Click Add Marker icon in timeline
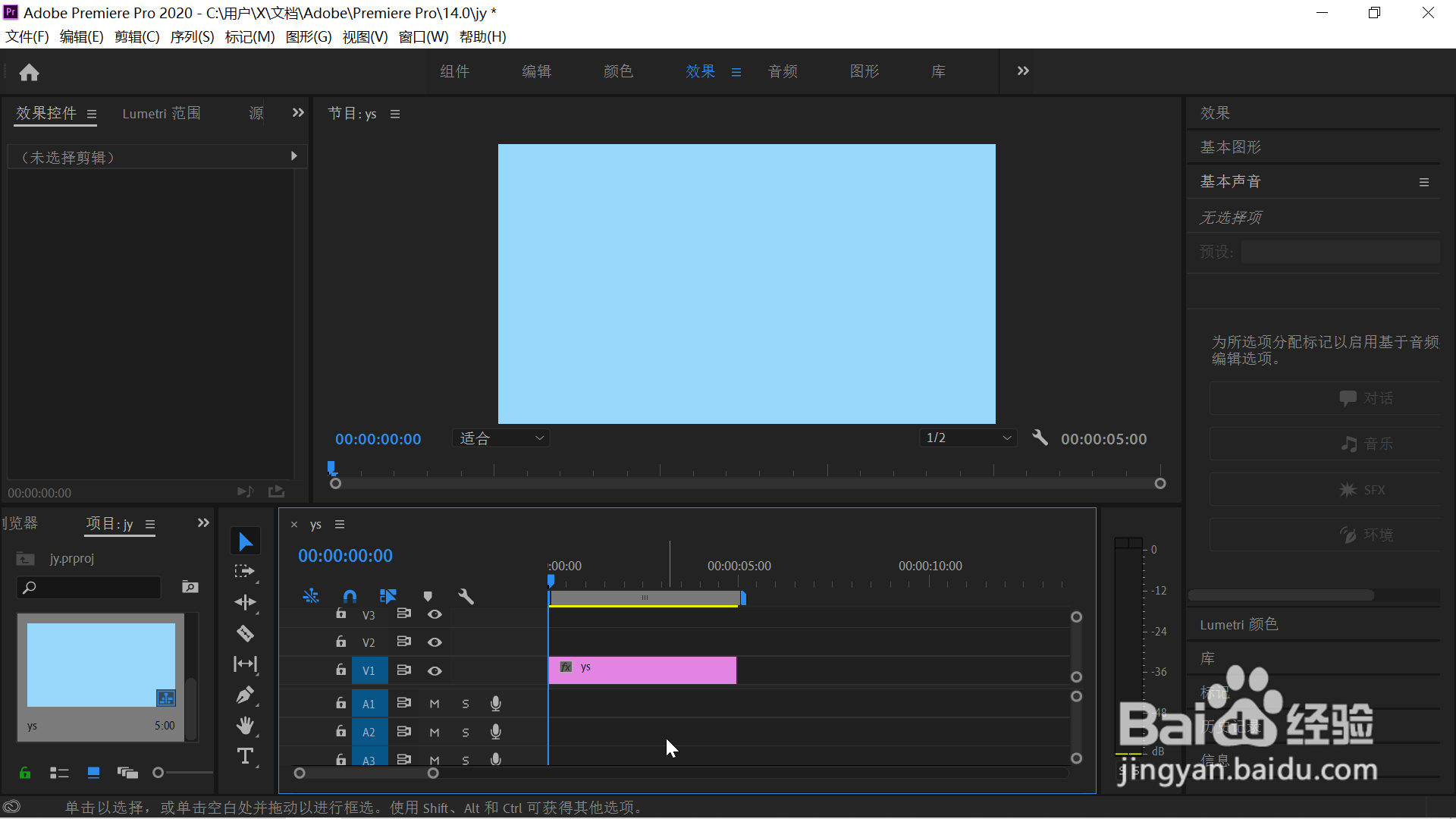Viewport: 1456px width, 819px height. (428, 597)
